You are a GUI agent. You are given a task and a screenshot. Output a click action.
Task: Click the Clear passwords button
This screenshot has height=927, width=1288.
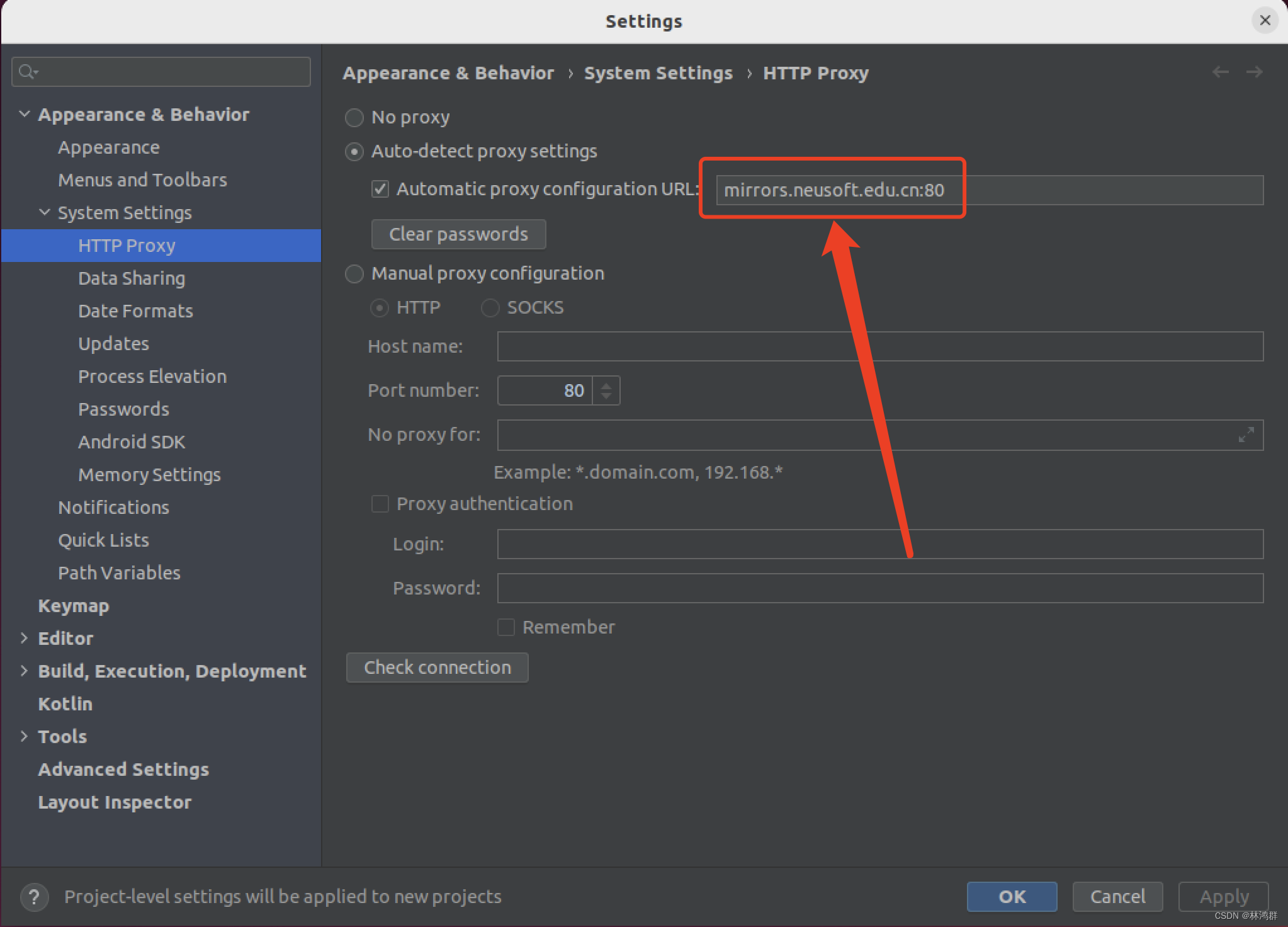click(x=458, y=234)
